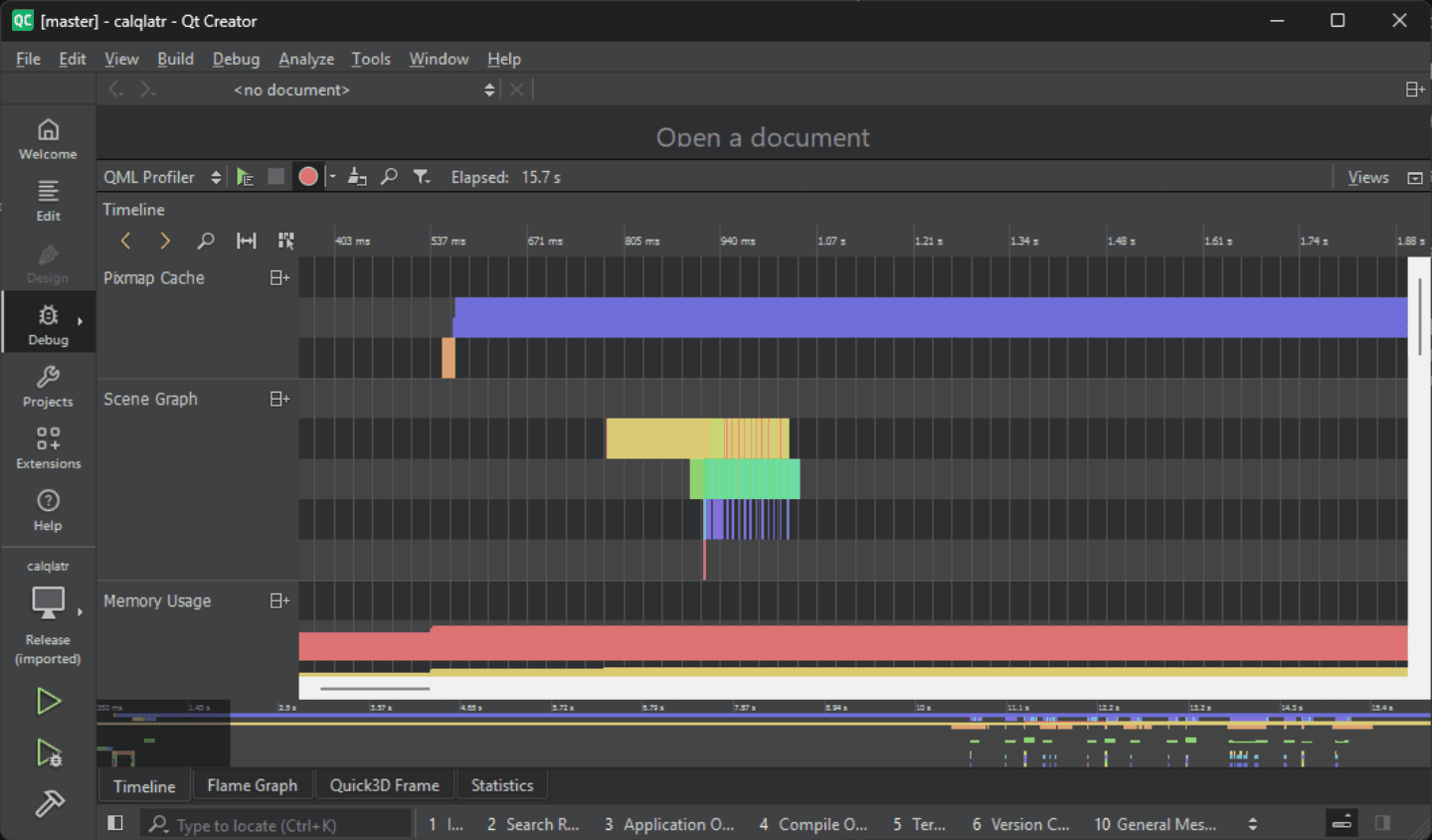The width and height of the screenshot is (1432, 840).
Task: Toggle view event information on mouseover
Action: pos(286,241)
